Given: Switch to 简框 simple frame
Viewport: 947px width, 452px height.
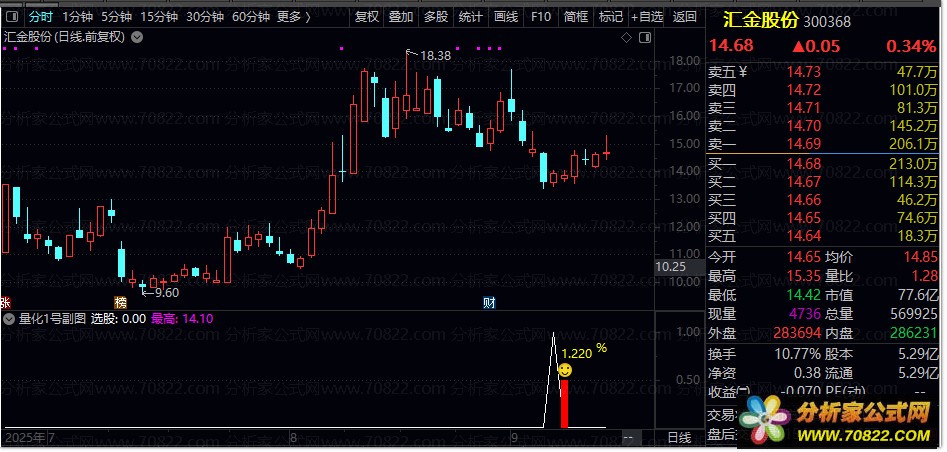Looking at the screenshot, I should click(x=576, y=17).
